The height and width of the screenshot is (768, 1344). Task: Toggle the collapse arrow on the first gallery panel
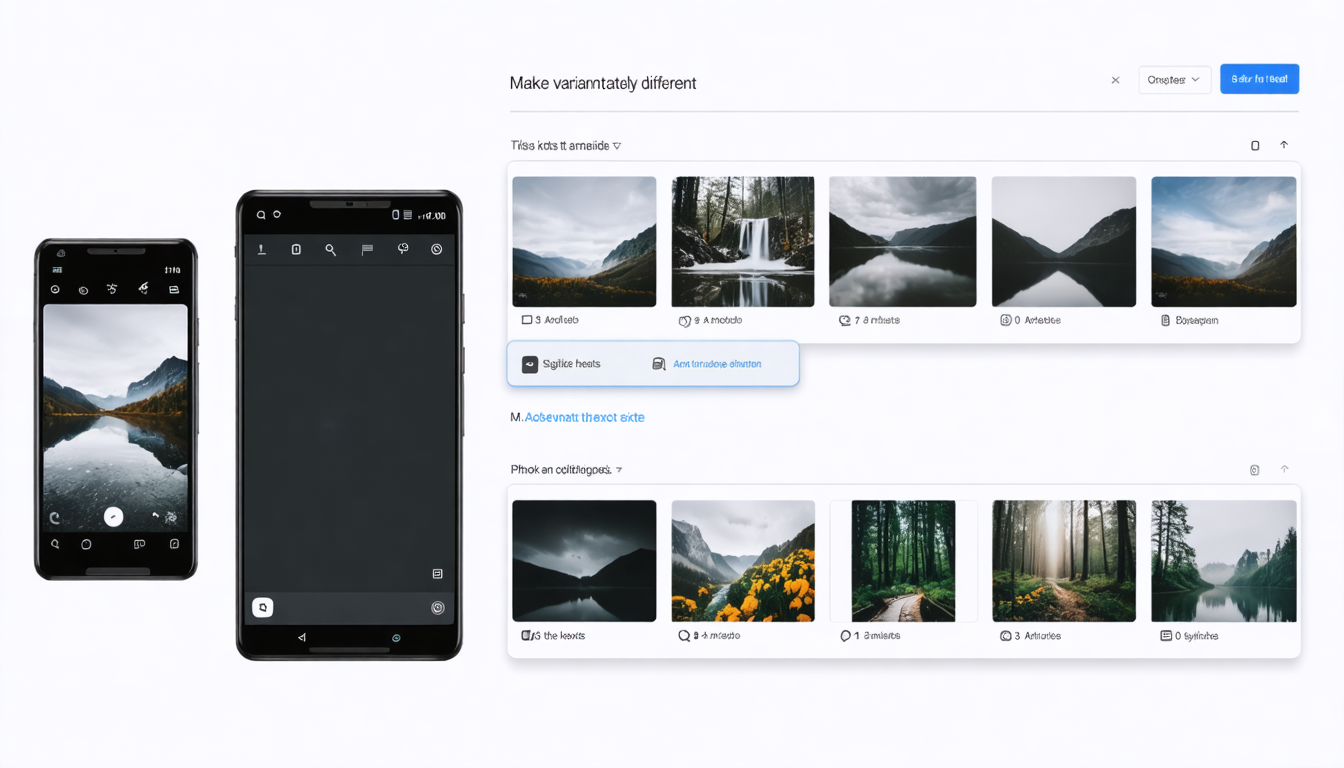1284,145
